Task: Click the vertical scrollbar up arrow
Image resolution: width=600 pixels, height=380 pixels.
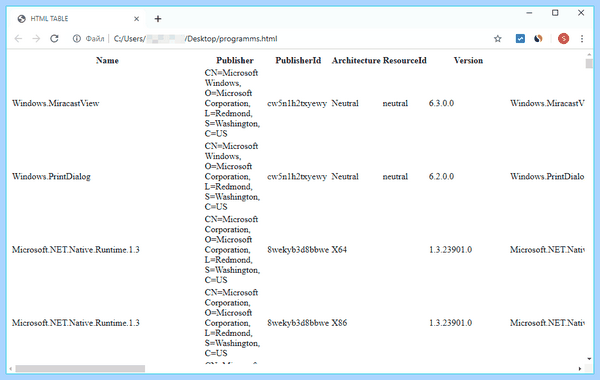Action: point(589,55)
